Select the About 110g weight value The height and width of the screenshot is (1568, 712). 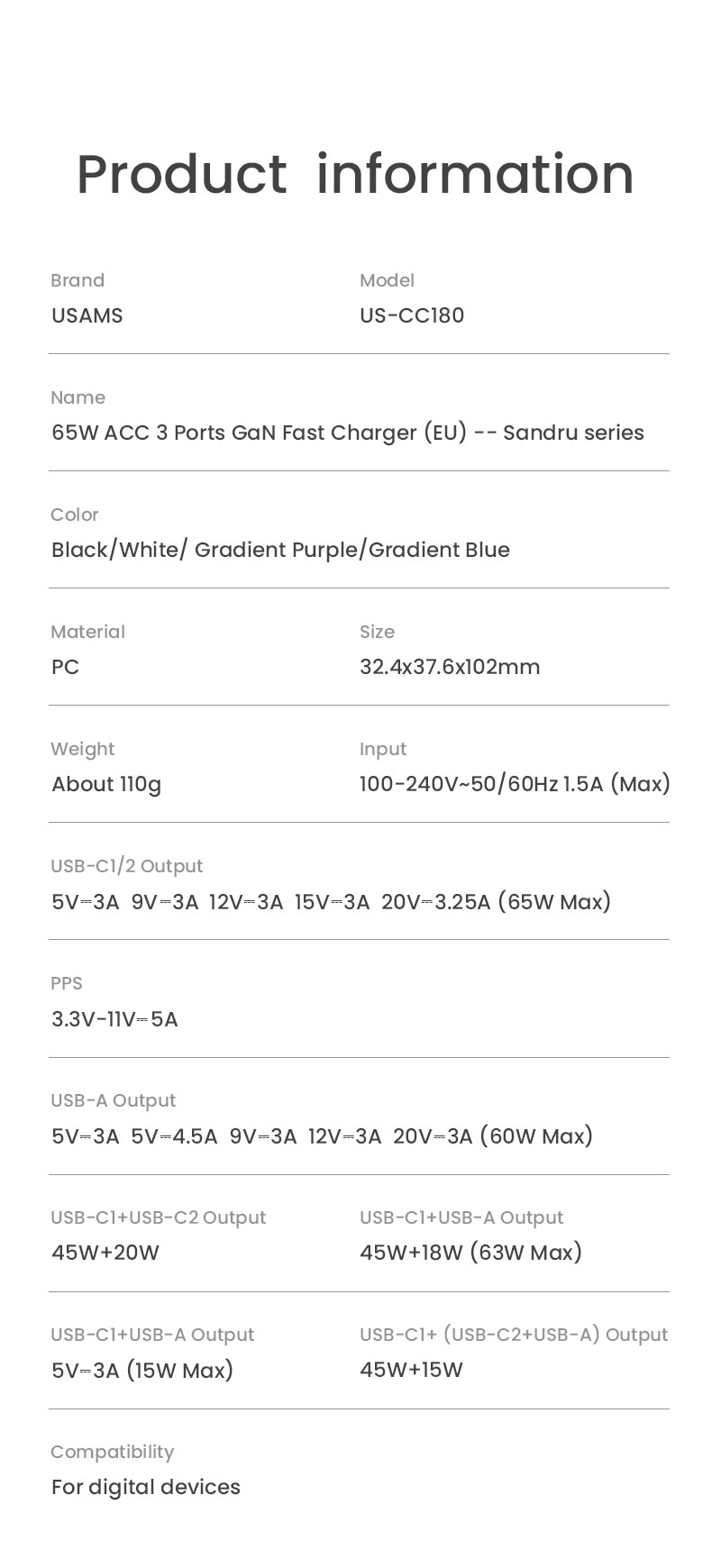[x=106, y=784]
